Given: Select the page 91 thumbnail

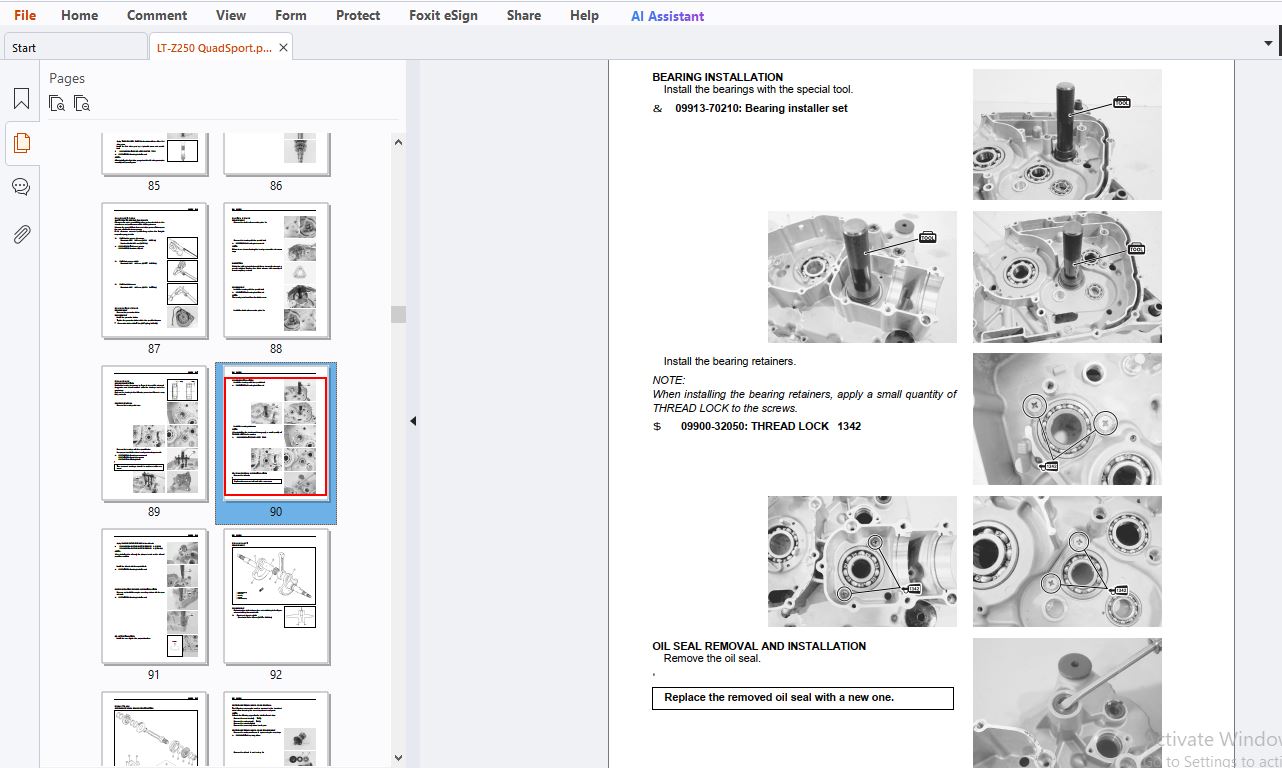Looking at the screenshot, I should (155, 596).
